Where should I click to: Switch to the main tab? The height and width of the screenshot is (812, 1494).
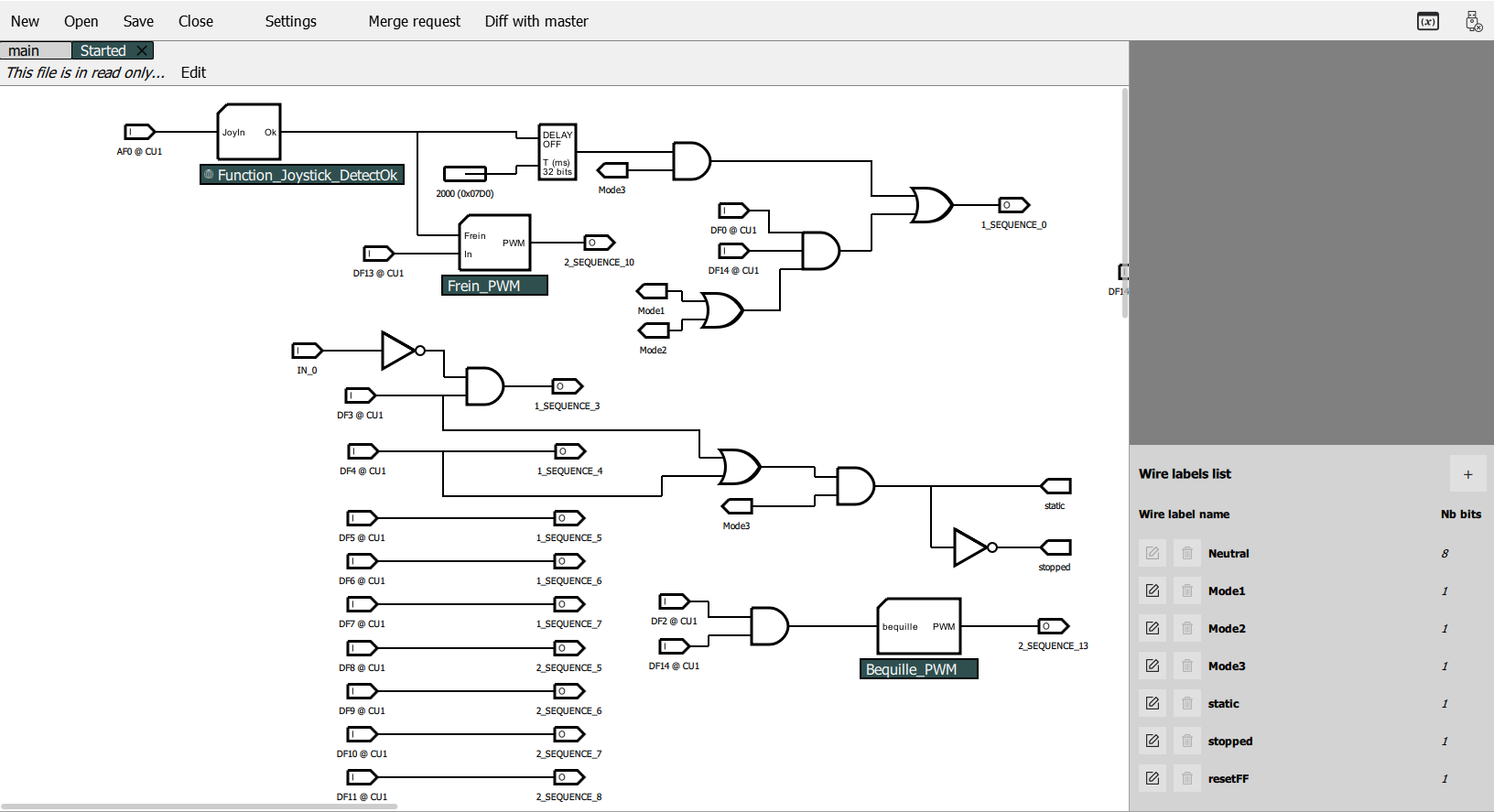pyautogui.click(x=25, y=51)
